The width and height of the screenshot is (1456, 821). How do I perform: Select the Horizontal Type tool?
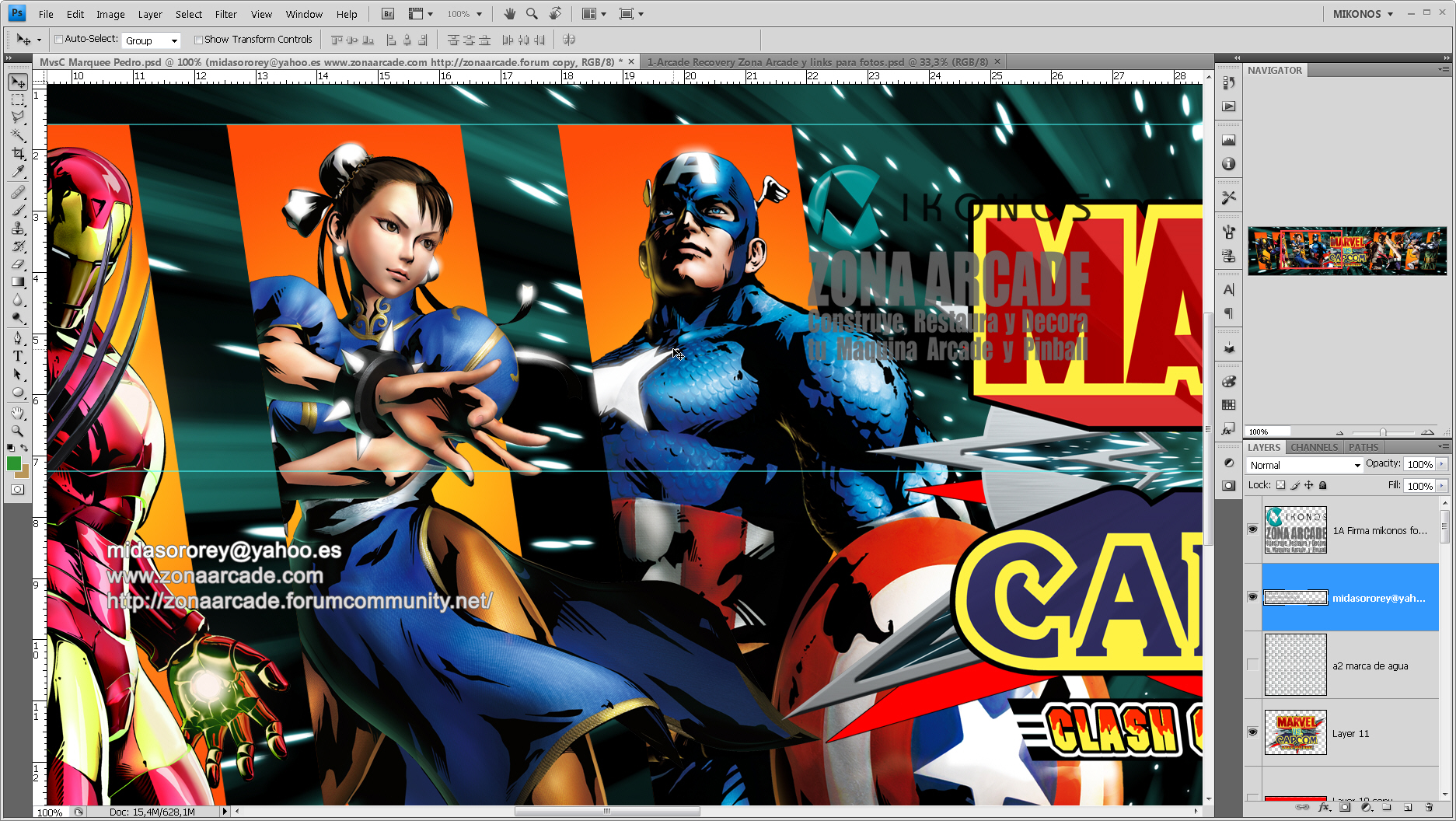[x=18, y=356]
